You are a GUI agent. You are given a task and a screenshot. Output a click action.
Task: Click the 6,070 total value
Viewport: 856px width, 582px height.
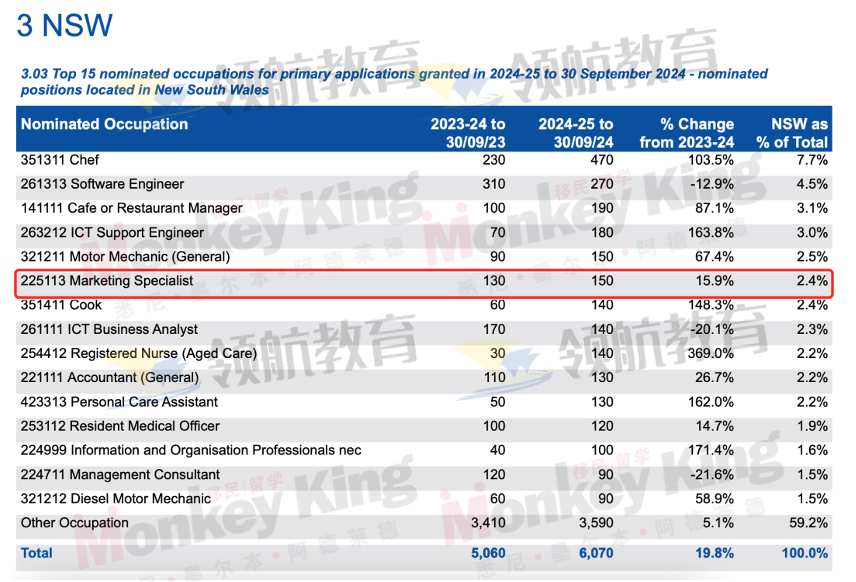(593, 553)
